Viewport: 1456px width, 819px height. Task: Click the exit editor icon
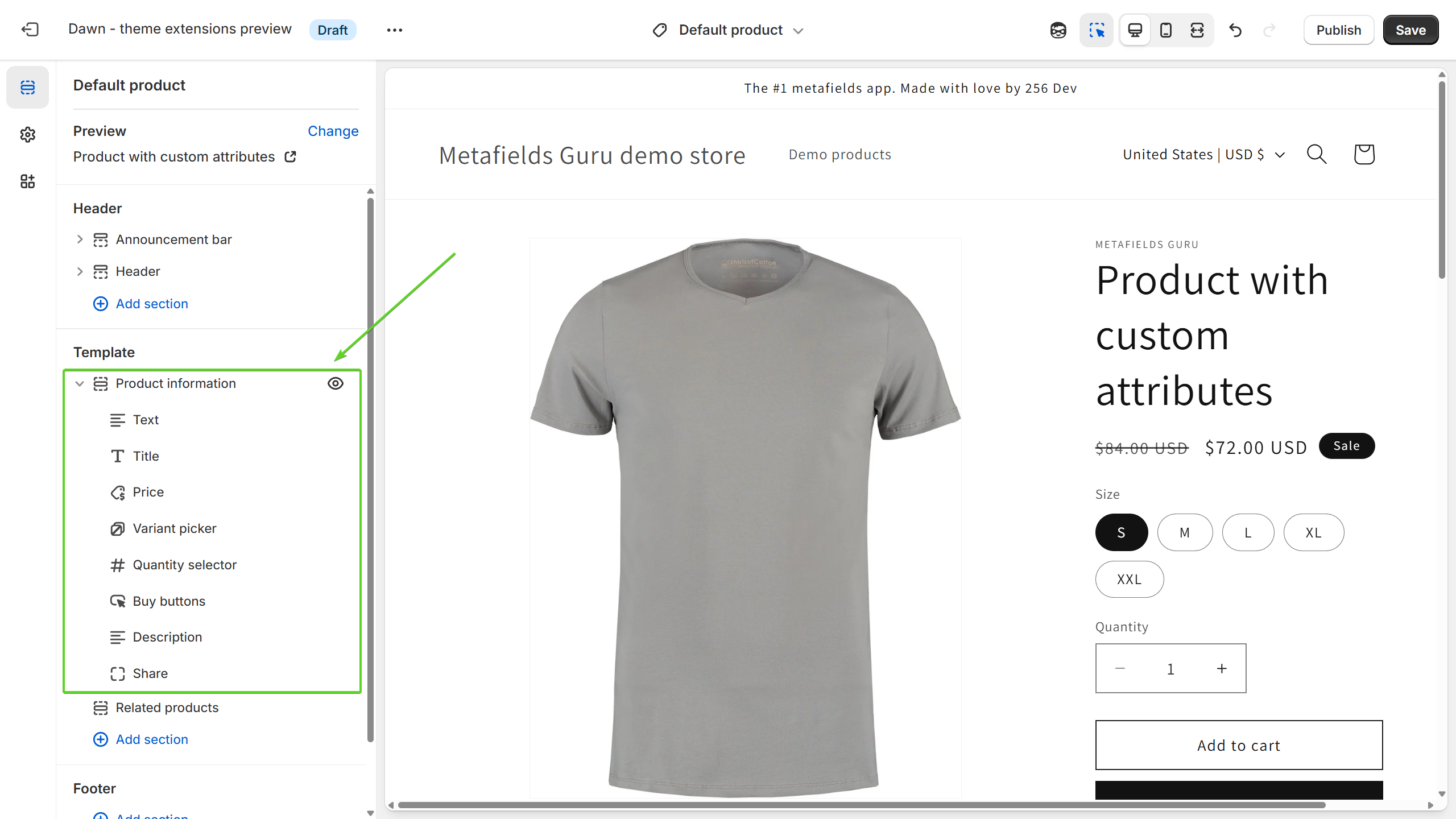pyautogui.click(x=30, y=30)
